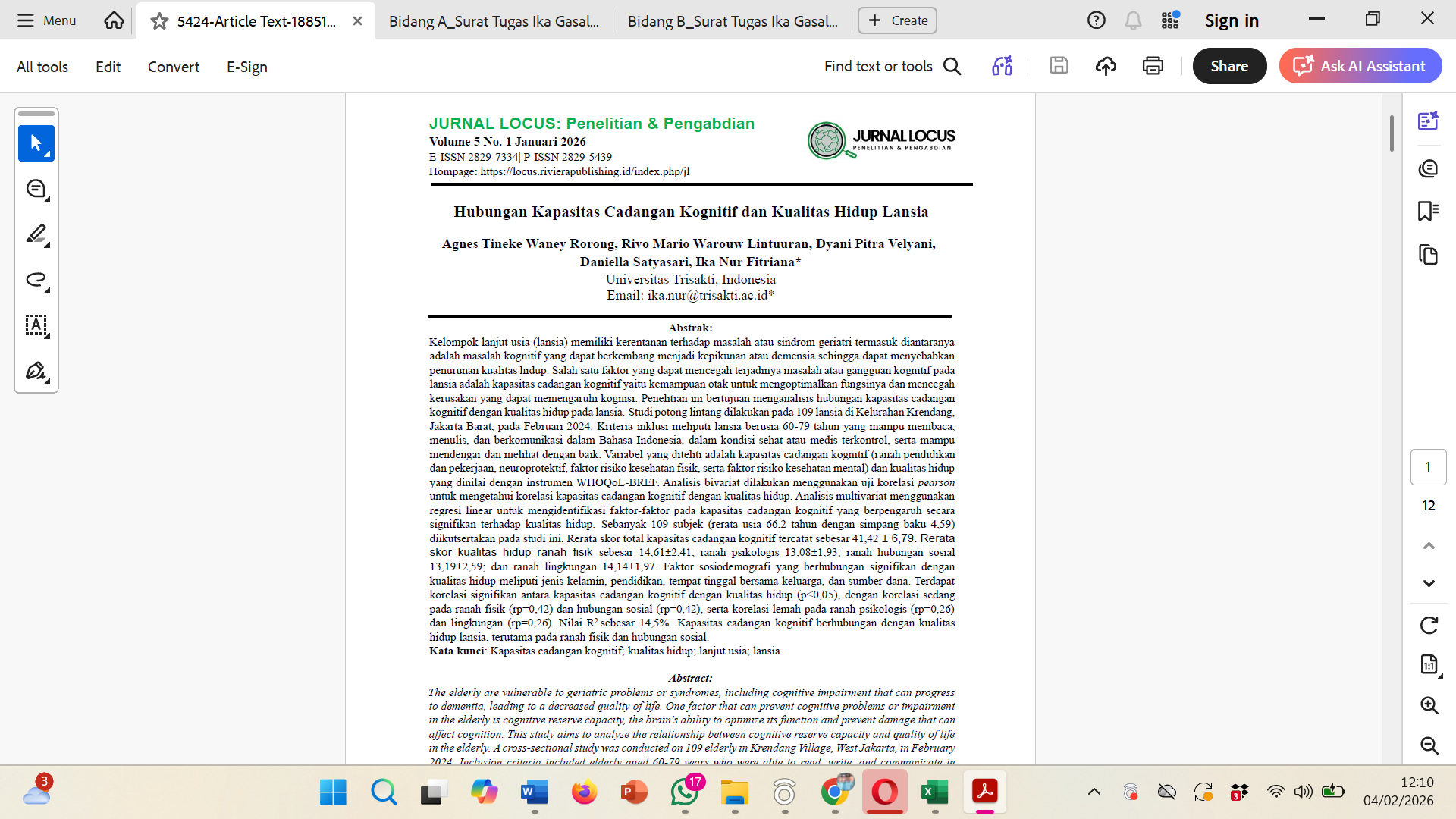The width and height of the screenshot is (1456, 819).
Task: Click Ask AI Assistant button
Action: (x=1360, y=66)
